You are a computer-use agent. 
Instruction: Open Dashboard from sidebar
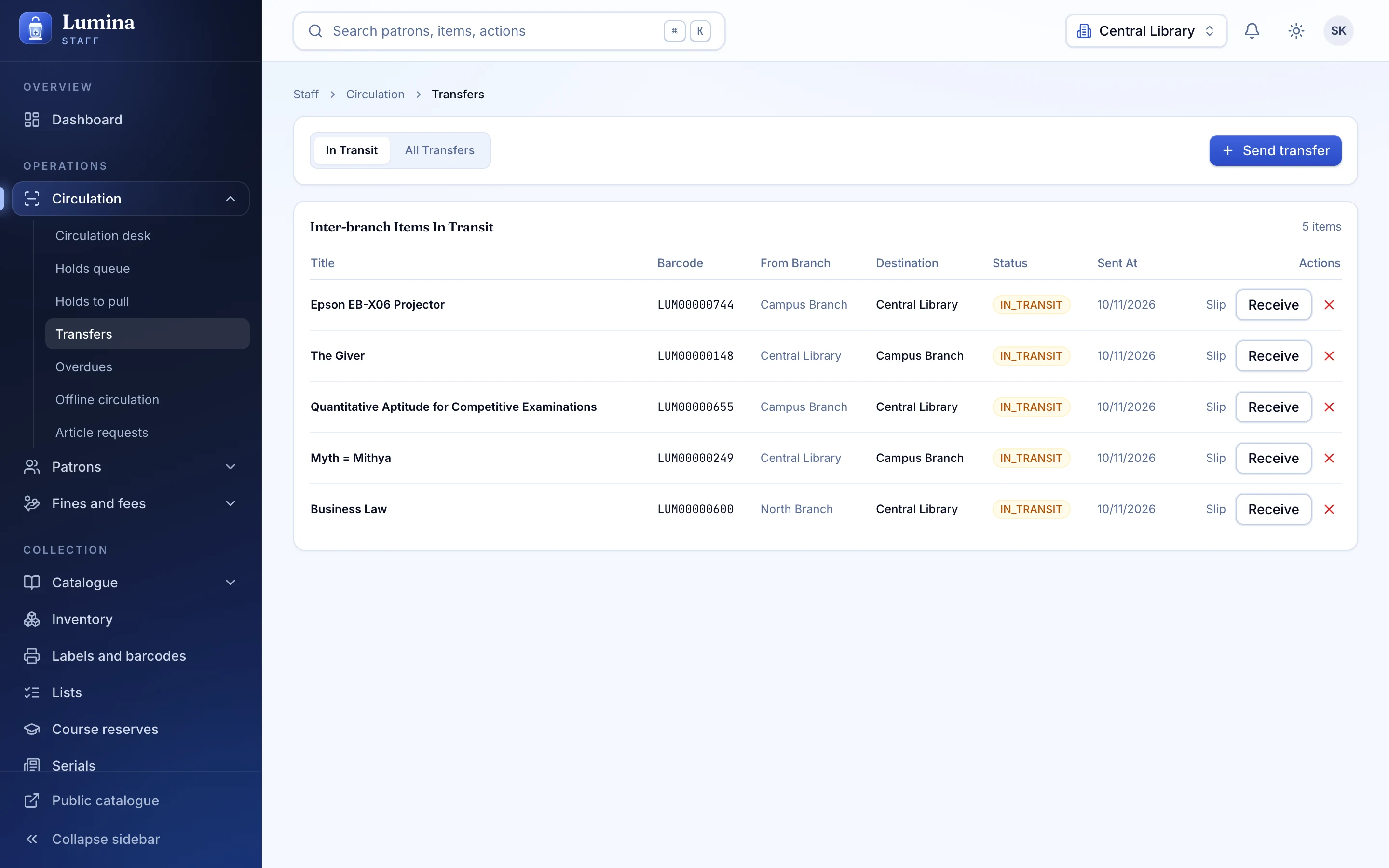click(131, 120)
